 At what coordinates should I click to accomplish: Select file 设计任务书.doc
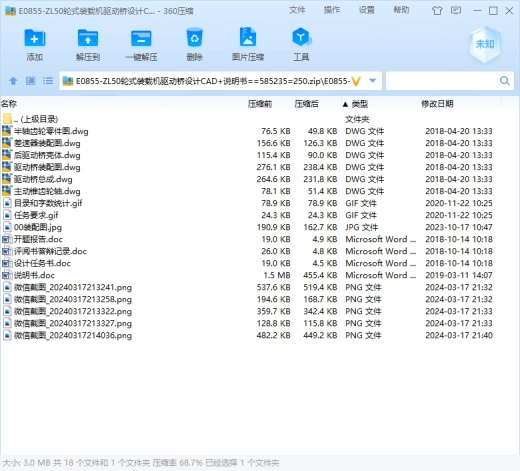click(x=42, y=263)
